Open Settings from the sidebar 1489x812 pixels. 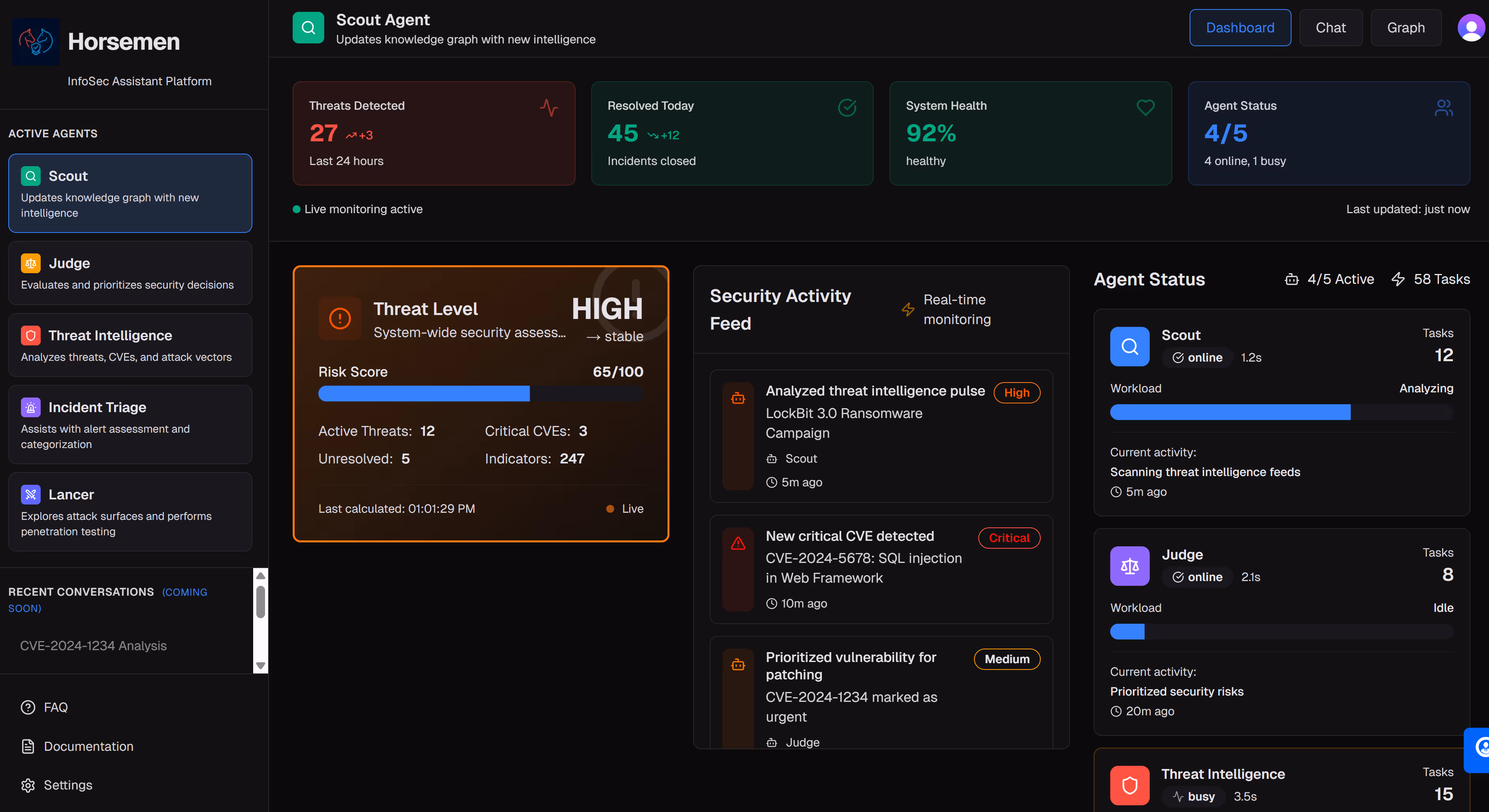(x=68, y=785)
